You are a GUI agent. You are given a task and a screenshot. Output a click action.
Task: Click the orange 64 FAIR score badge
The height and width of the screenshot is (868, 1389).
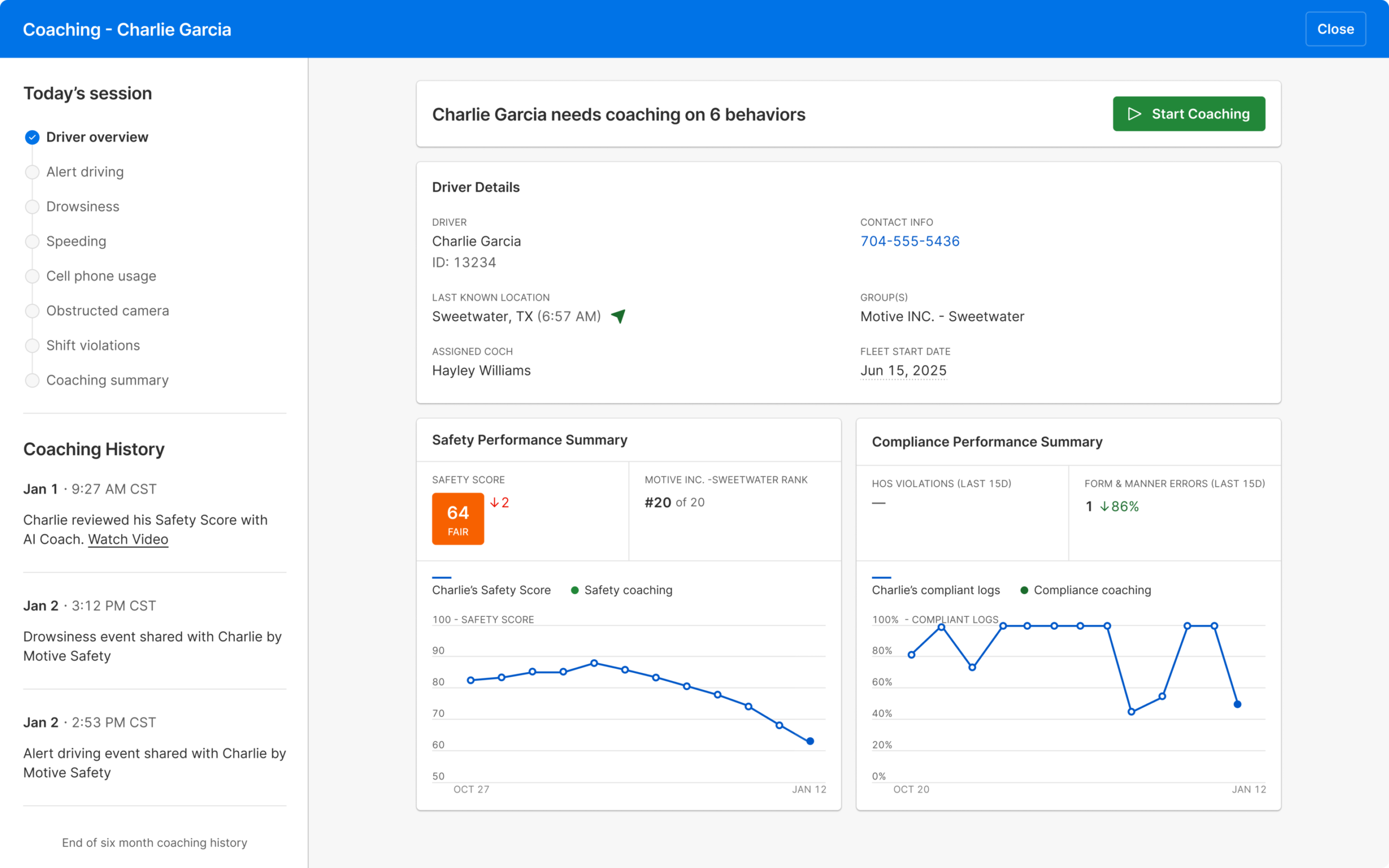(457, 519)
